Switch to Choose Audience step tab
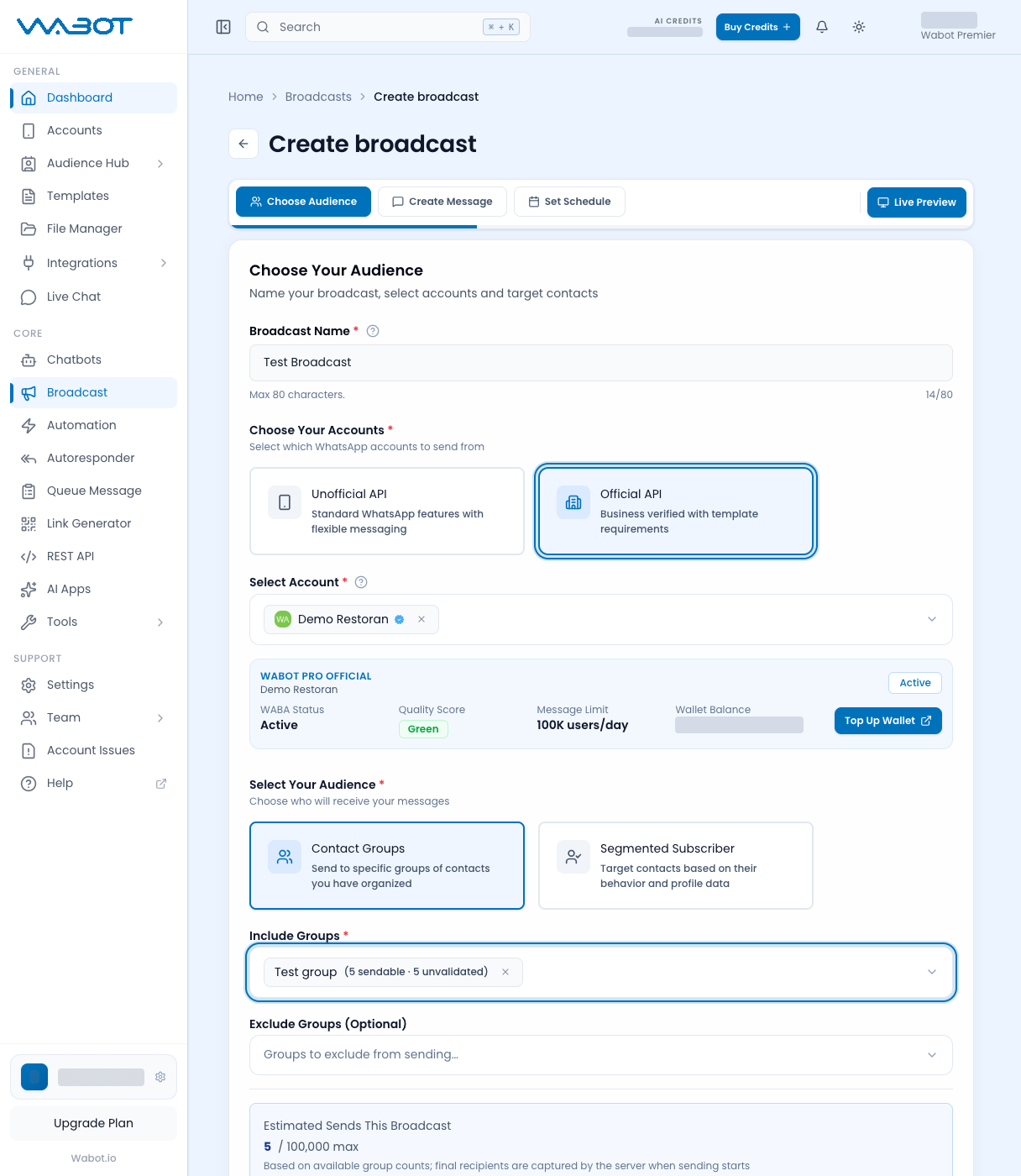Viewport: 1021px width, 1176px height. pyautogui.click(x=303, y=202)
